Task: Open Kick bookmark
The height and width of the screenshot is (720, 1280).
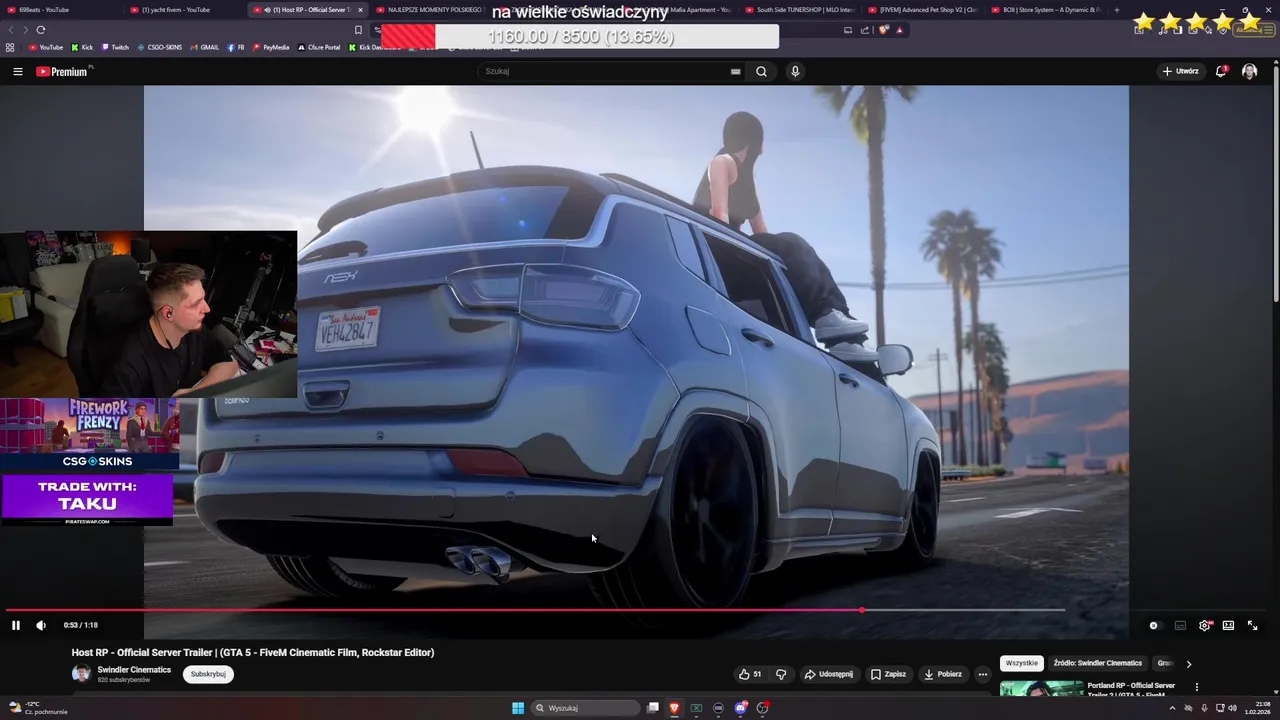Action: click(82, 47)
